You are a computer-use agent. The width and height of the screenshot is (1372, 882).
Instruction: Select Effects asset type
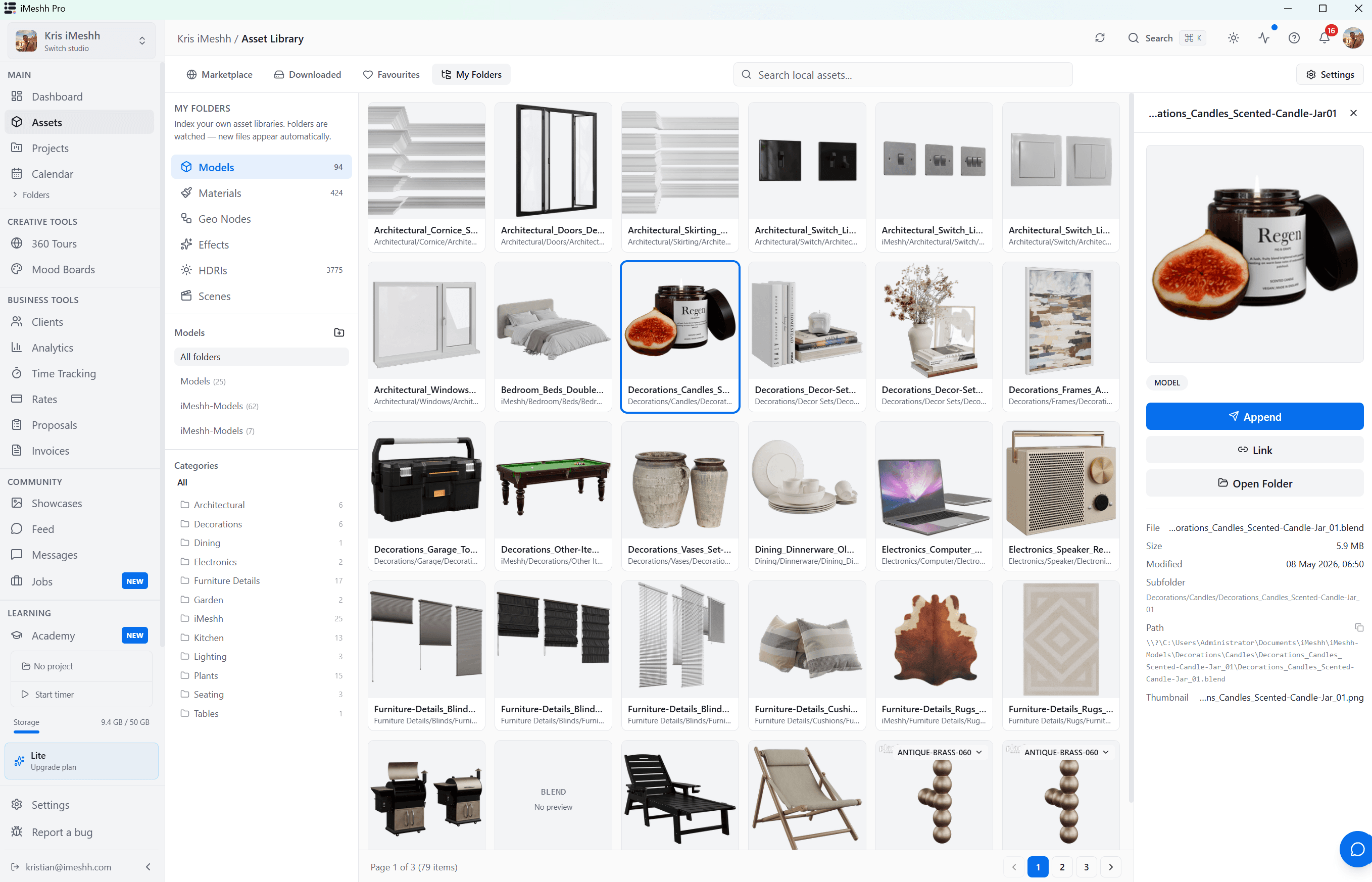[x=261, y=244]
